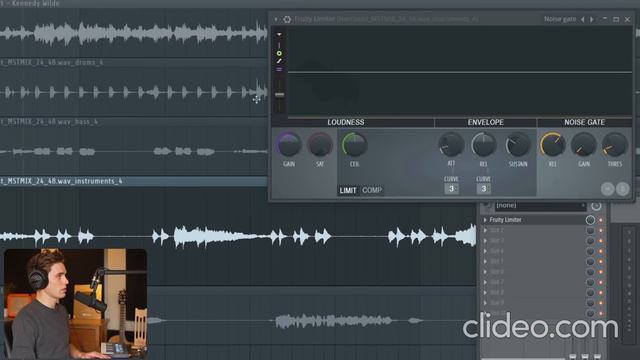Click the Slot 5 mix knob
640x360 pixels.
click(590, 262)
